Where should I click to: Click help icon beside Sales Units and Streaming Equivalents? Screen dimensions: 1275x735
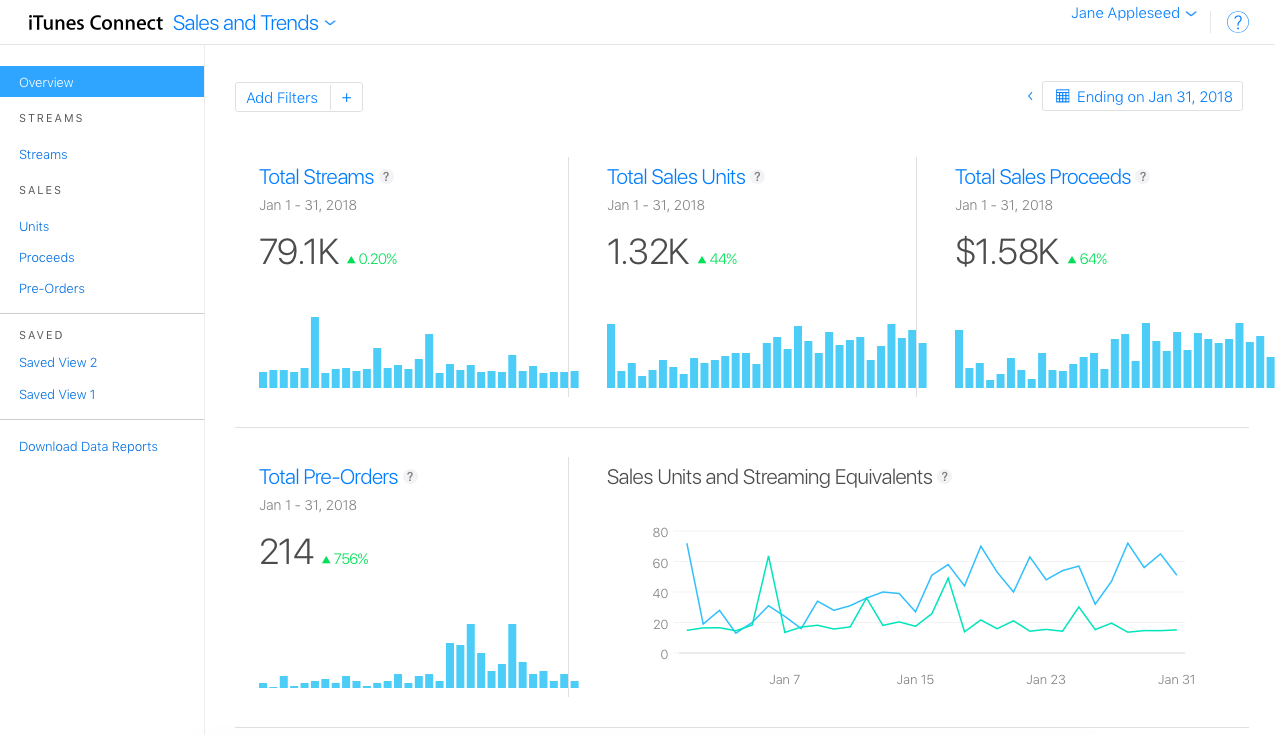[945, 477]
